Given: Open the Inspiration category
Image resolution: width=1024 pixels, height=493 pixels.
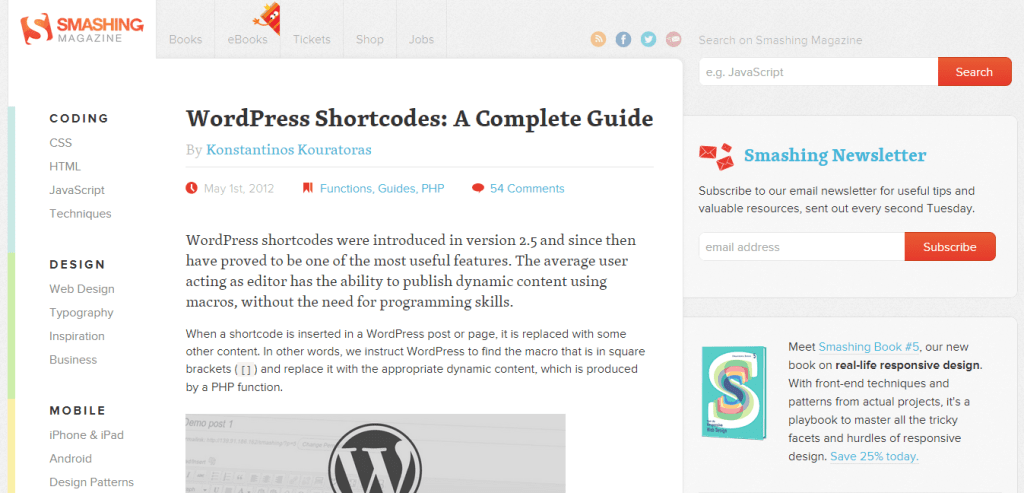Looking at the screenshot, I should point(77,336).
